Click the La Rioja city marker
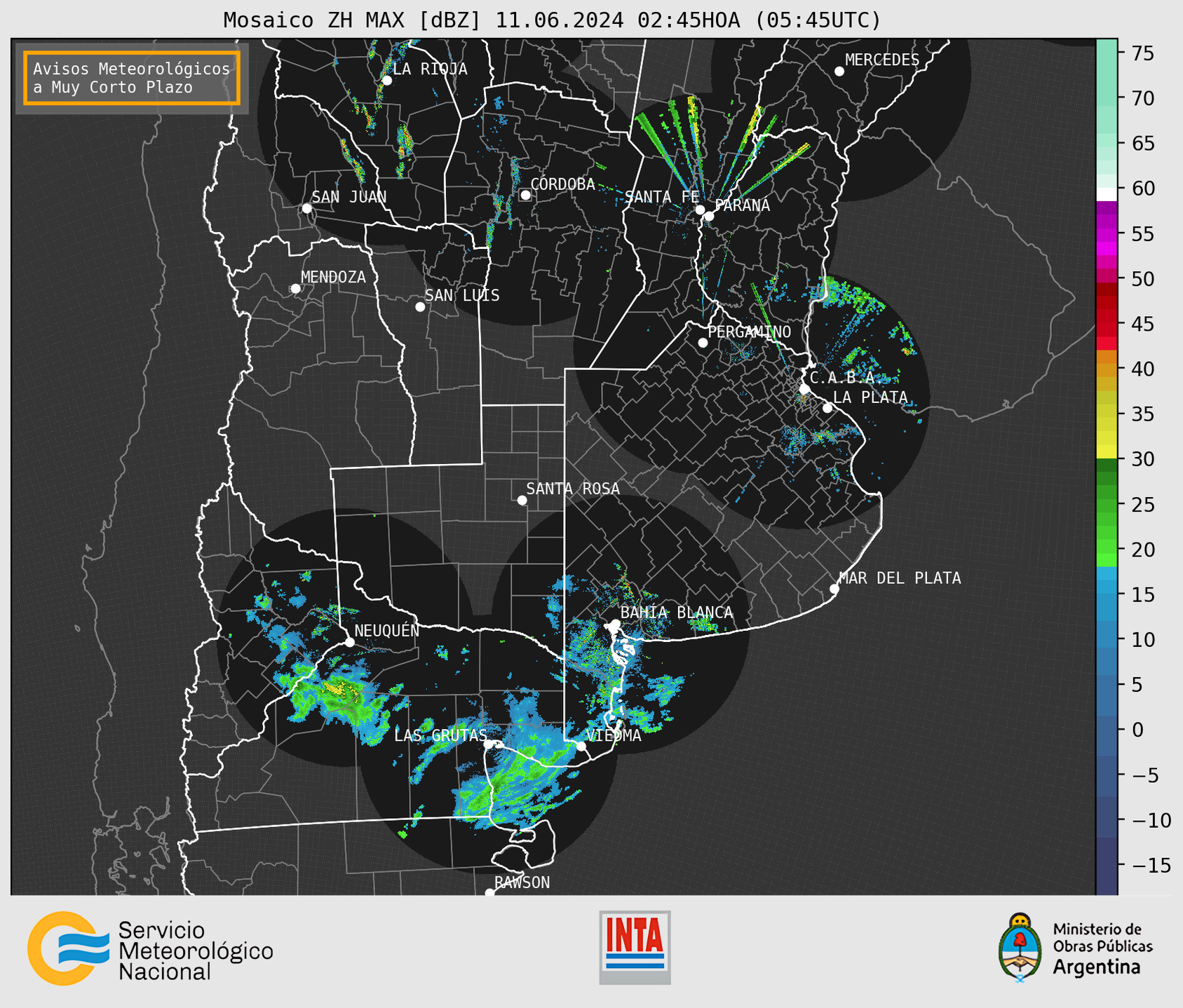Image resolution: width=1183 pixels, height=1008 pixels. coord(387,81)
